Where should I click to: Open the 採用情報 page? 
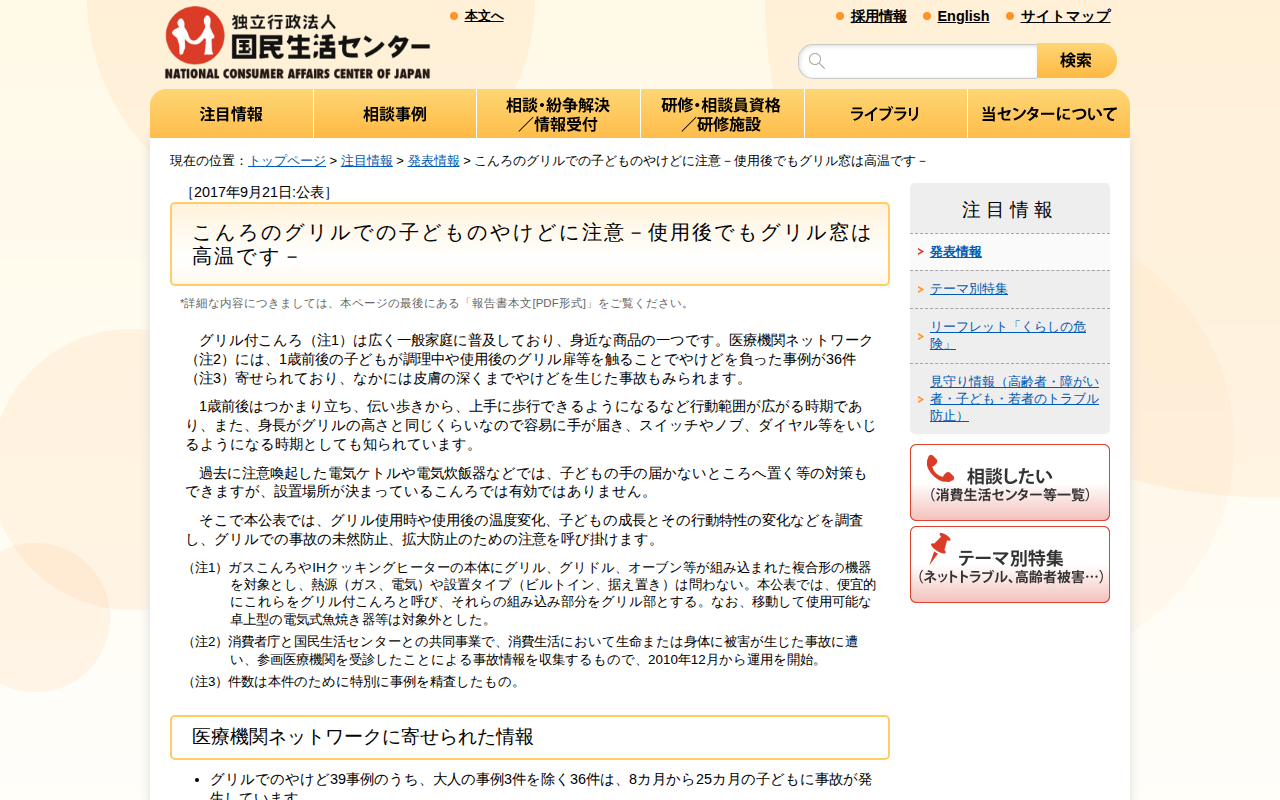877,16
